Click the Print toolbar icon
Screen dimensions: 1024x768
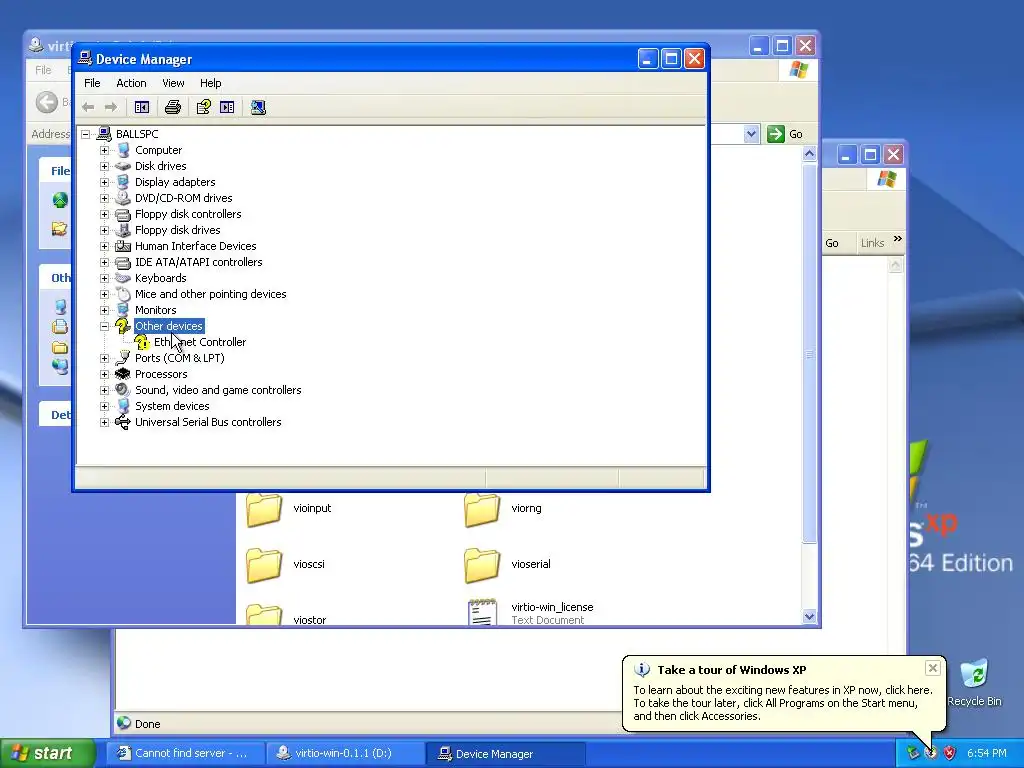pyautogui.click(x=172, y=107)
